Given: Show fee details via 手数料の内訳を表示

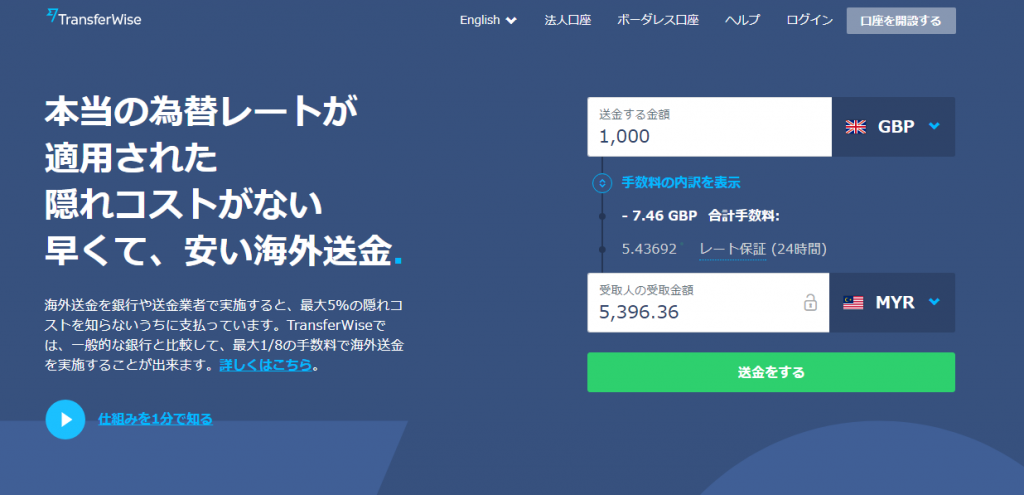Looking at the screenshot, I should click(x=680, y=183).
